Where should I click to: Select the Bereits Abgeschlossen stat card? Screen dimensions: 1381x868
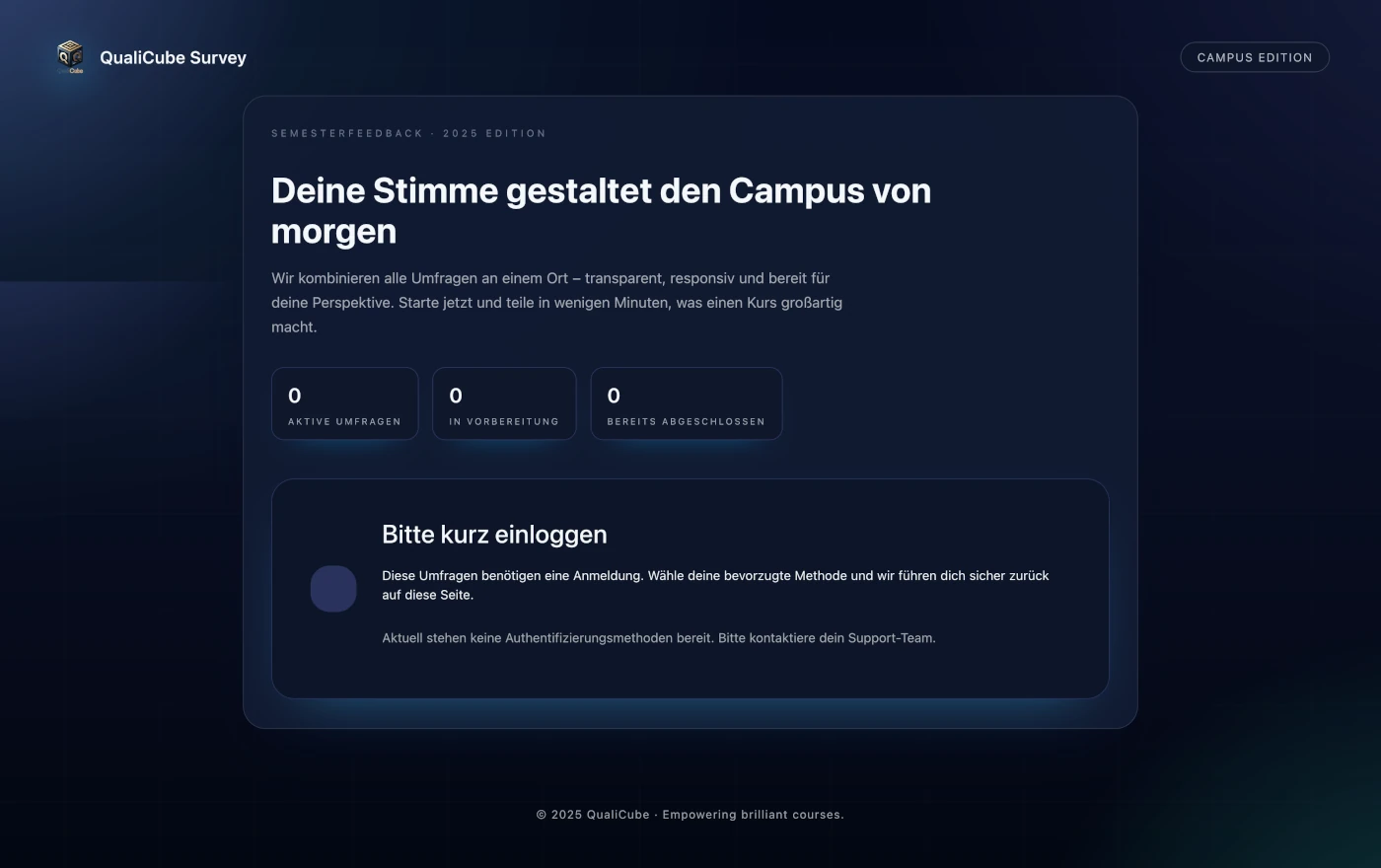(687, 402)
